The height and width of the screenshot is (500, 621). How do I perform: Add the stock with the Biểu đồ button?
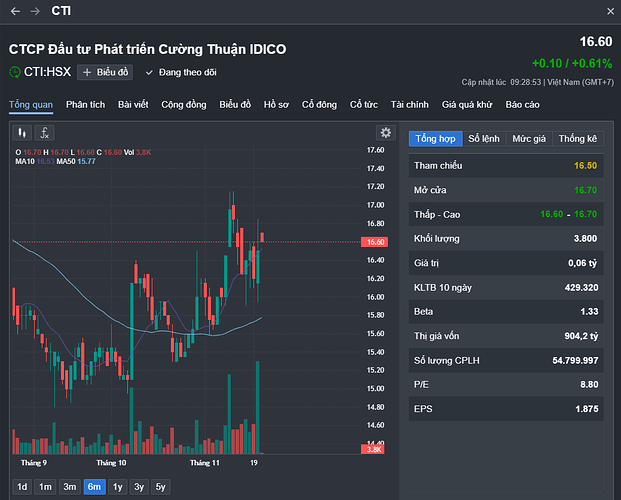(x=105, y=72)
